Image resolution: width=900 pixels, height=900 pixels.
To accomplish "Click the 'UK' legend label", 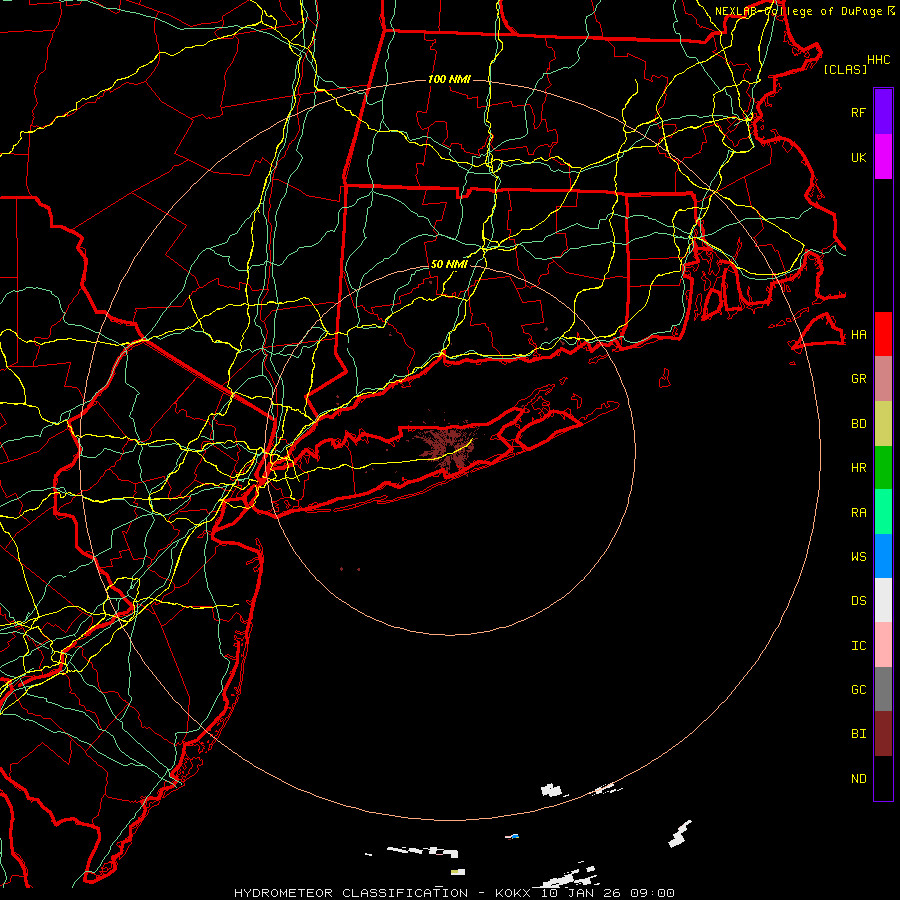I will click(859, 157).
